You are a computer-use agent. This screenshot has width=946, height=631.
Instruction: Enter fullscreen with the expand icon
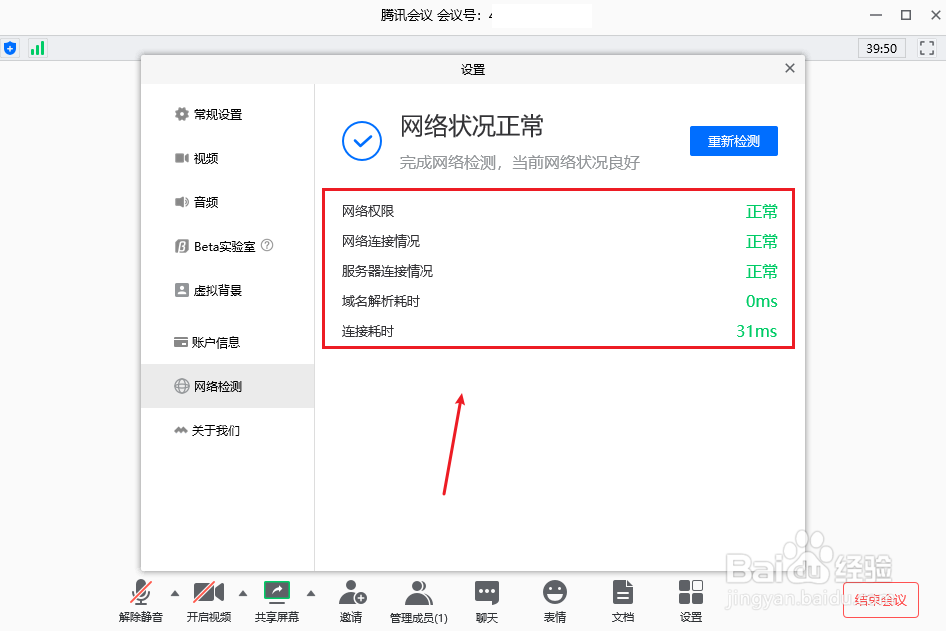(x=927, y=48)
